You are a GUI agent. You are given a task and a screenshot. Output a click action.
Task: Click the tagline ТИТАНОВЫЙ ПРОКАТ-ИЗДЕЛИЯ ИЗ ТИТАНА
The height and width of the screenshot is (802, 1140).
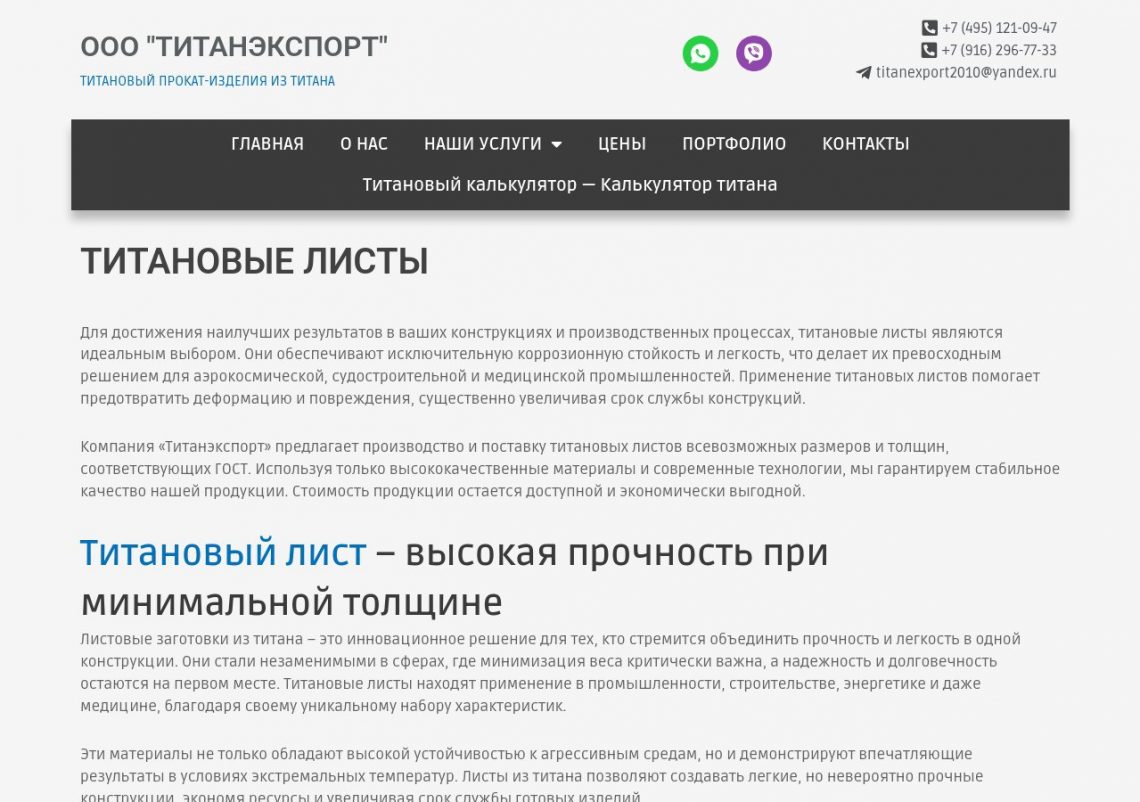click(x=207, y=81)
